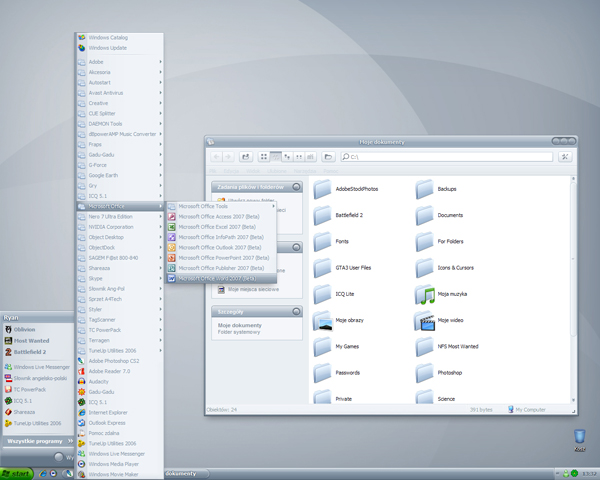Screen dimensions: 600x480
Task: Select the Moje video folder icon
Action: pos(425,321)
